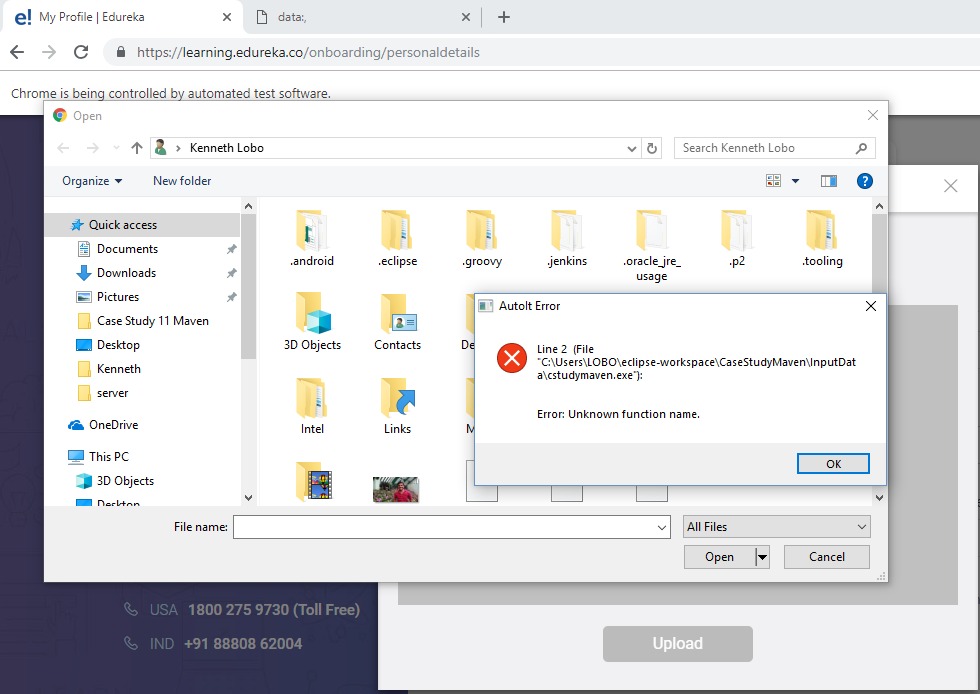The image size is (980, 694).
Task: Select the photo thumbnail file
Action: 396,489
